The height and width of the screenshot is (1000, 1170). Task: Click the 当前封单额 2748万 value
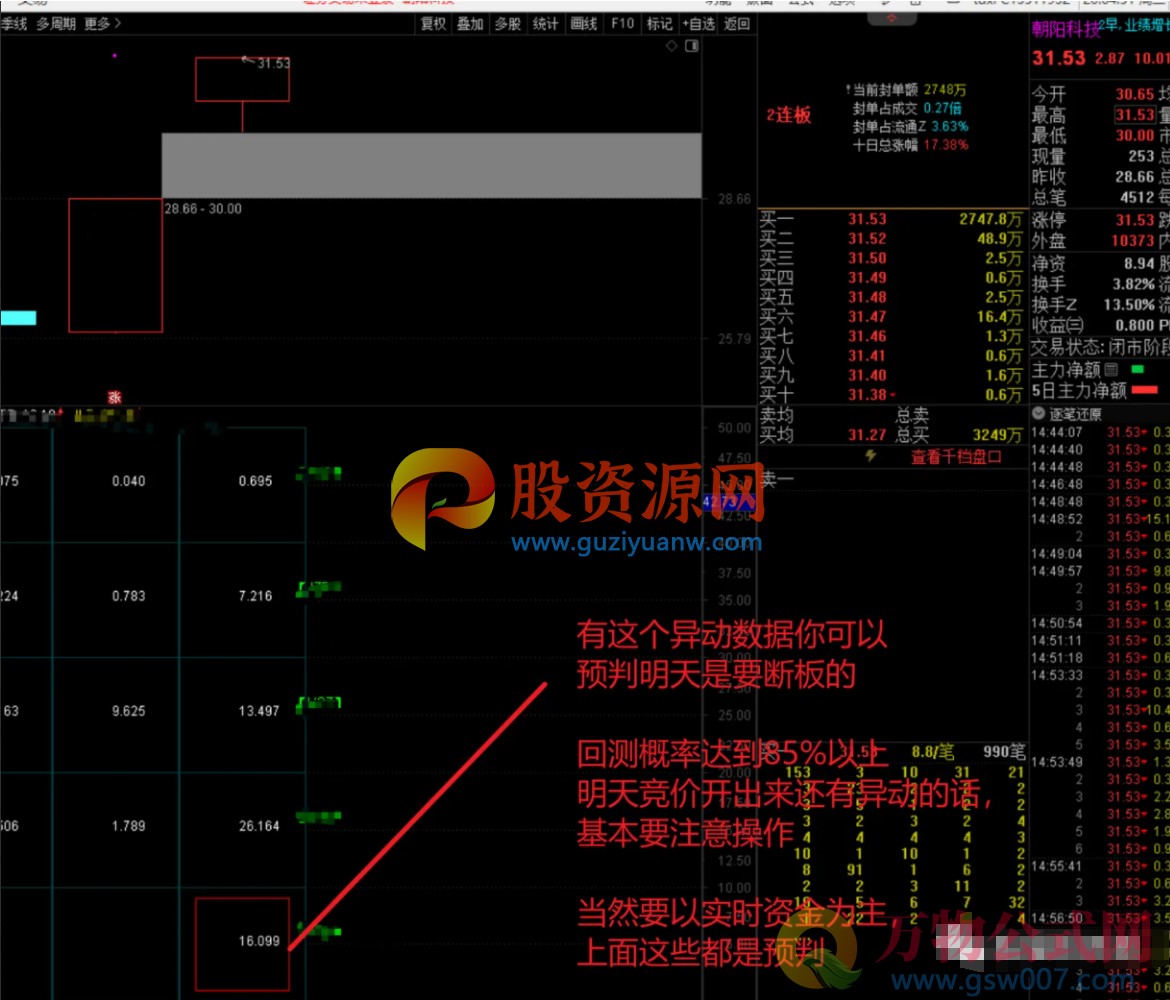click(x=945, y=90)
